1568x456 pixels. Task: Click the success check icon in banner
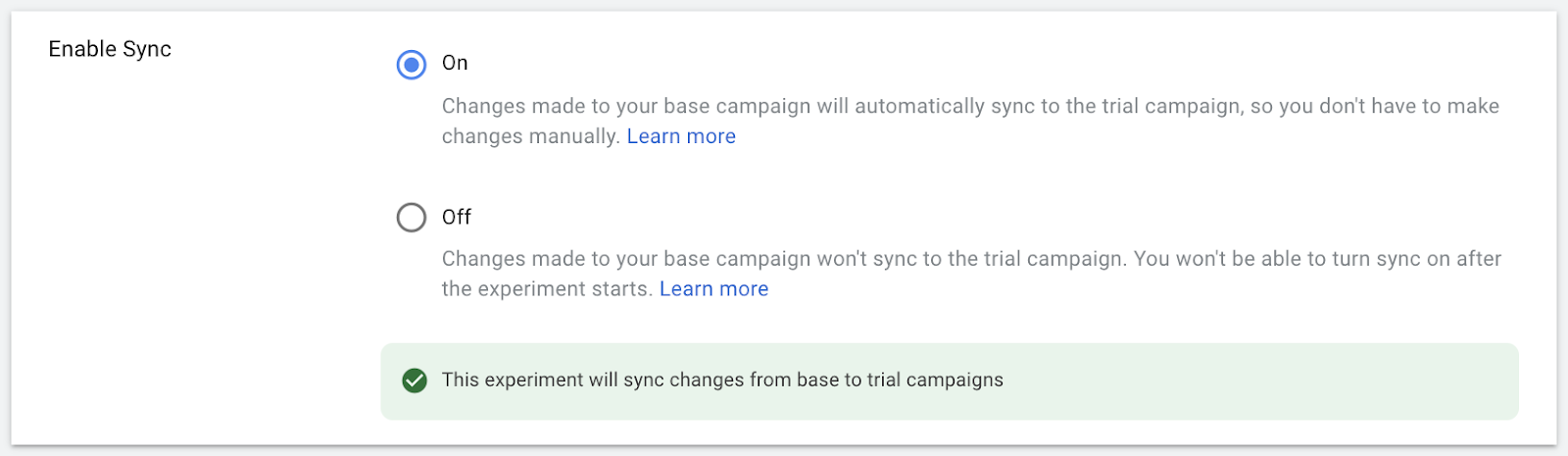pos(415,380)
